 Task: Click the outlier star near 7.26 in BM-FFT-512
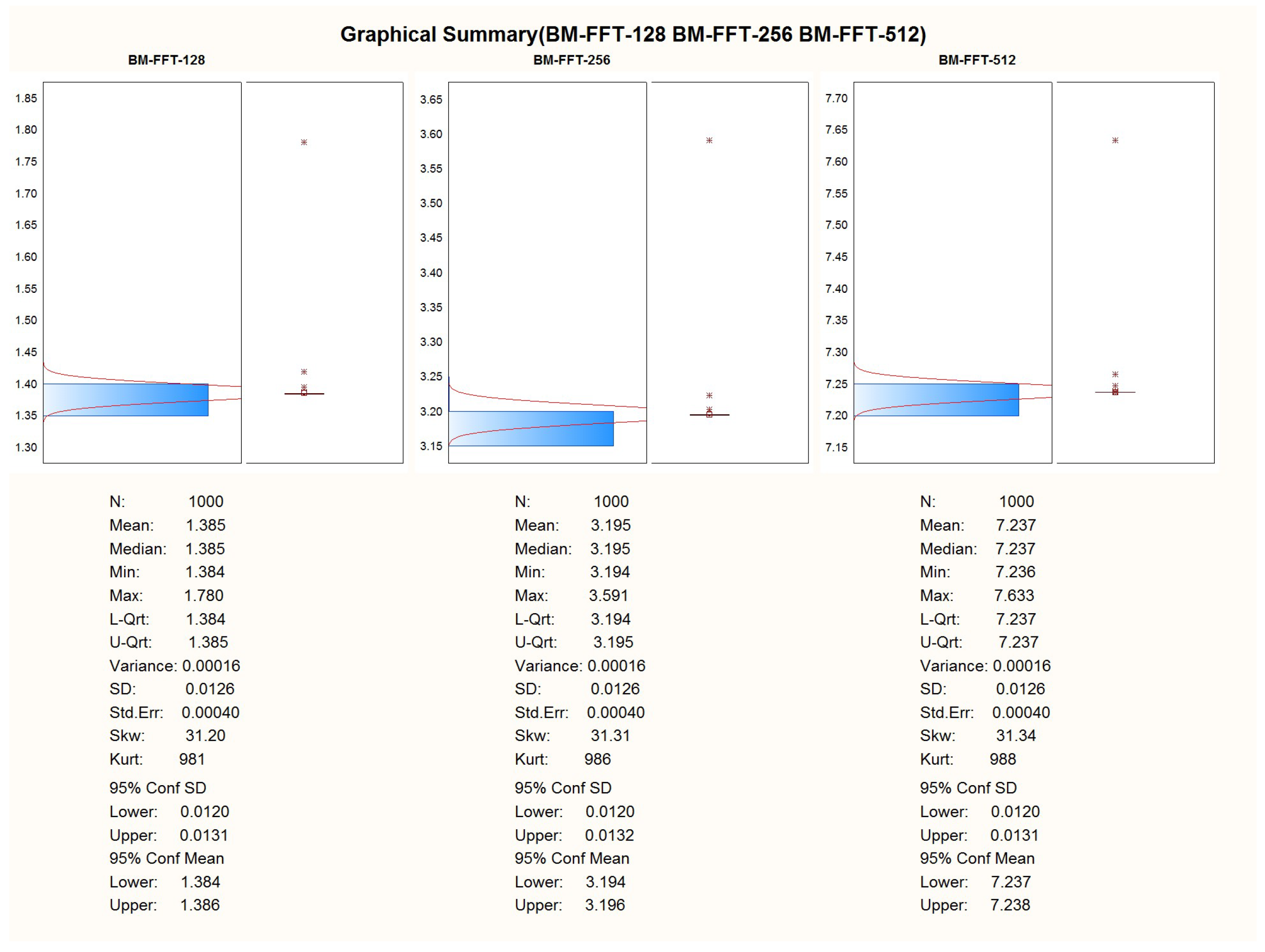click(1115, 375)
